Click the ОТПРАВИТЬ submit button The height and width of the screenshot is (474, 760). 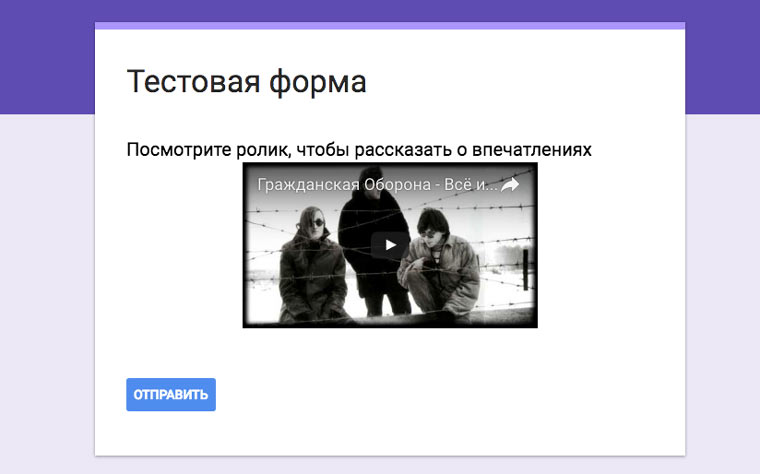tap(171, 395)
